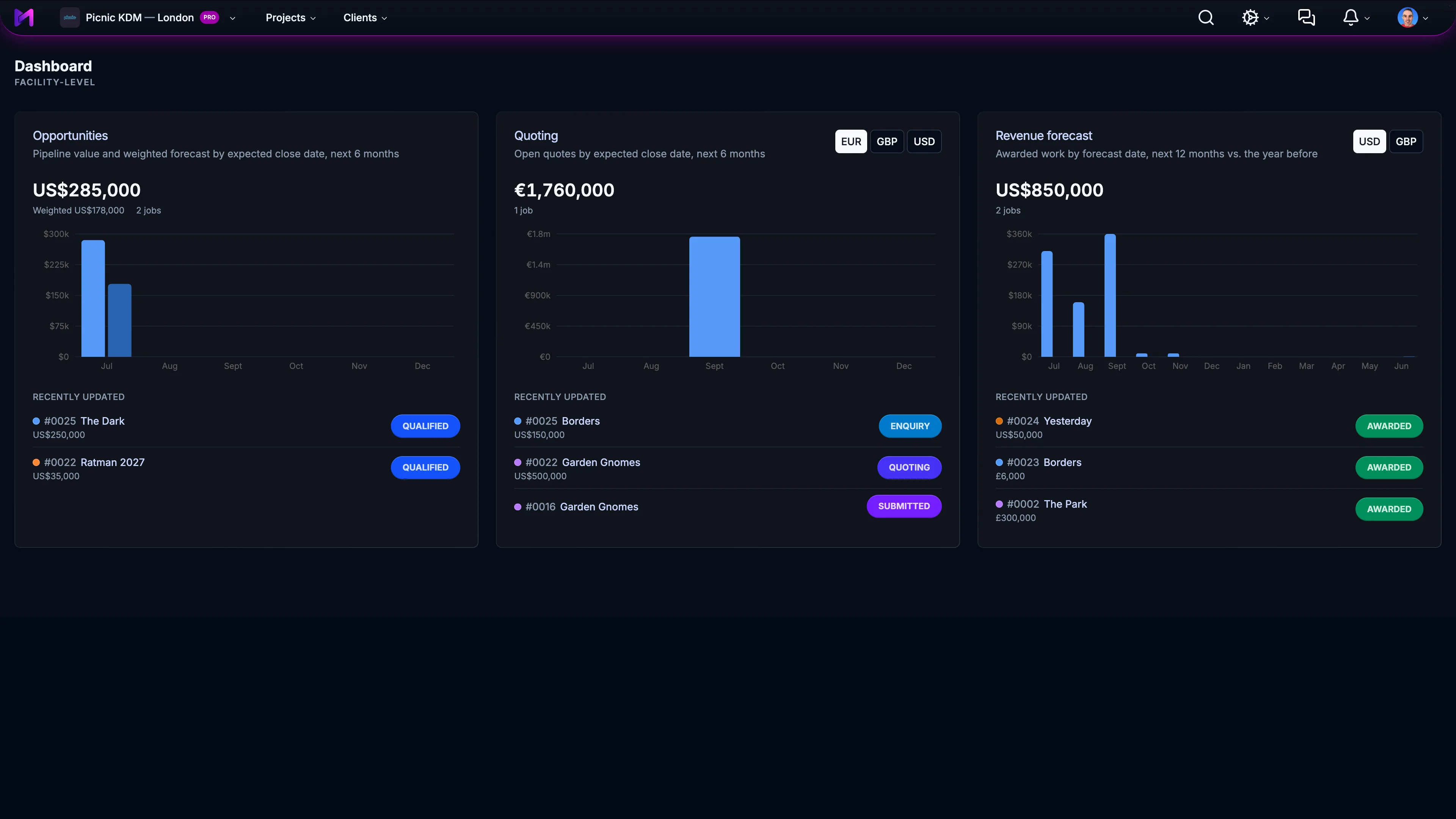The height and width of the screenshot is (819, 1456).
Task: Select USD in Revenue forecast
Action: pyautogui.click(x=1369, y=141)
